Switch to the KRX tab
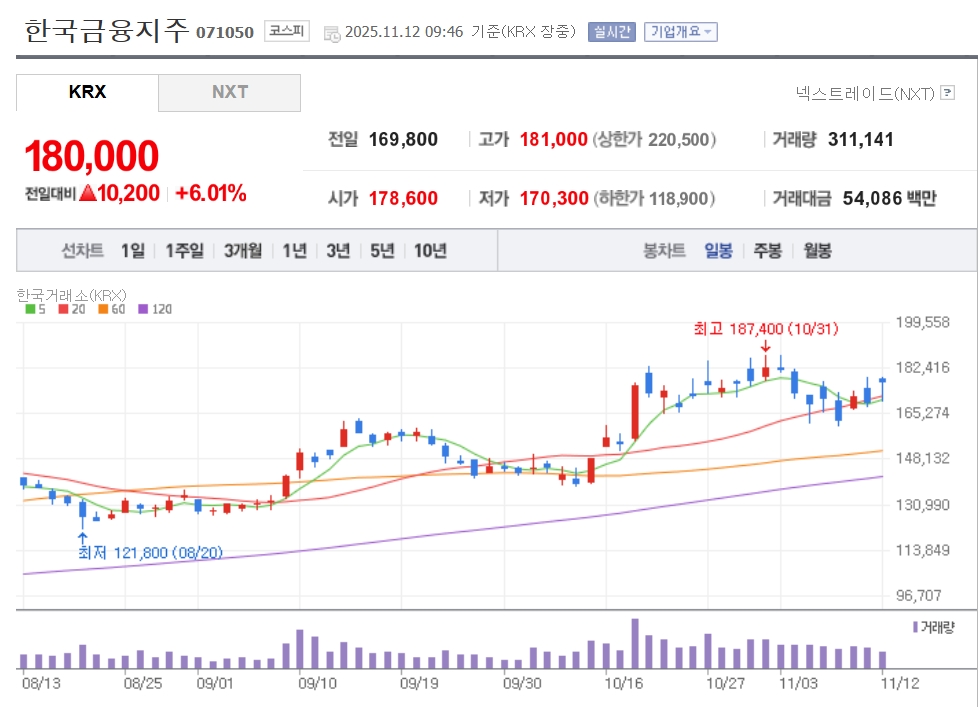 click(87, 92)
